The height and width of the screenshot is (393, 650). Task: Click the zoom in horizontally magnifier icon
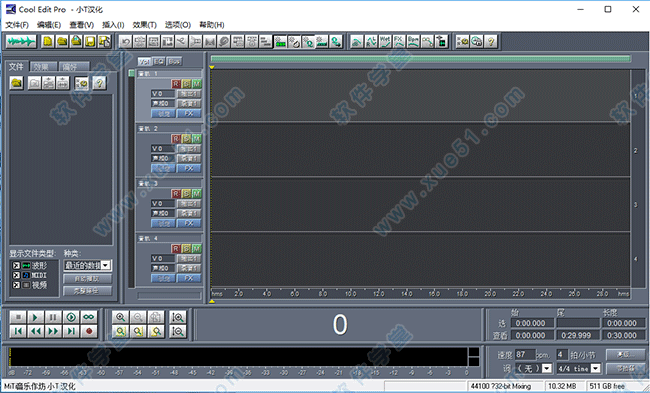[121, 317]
